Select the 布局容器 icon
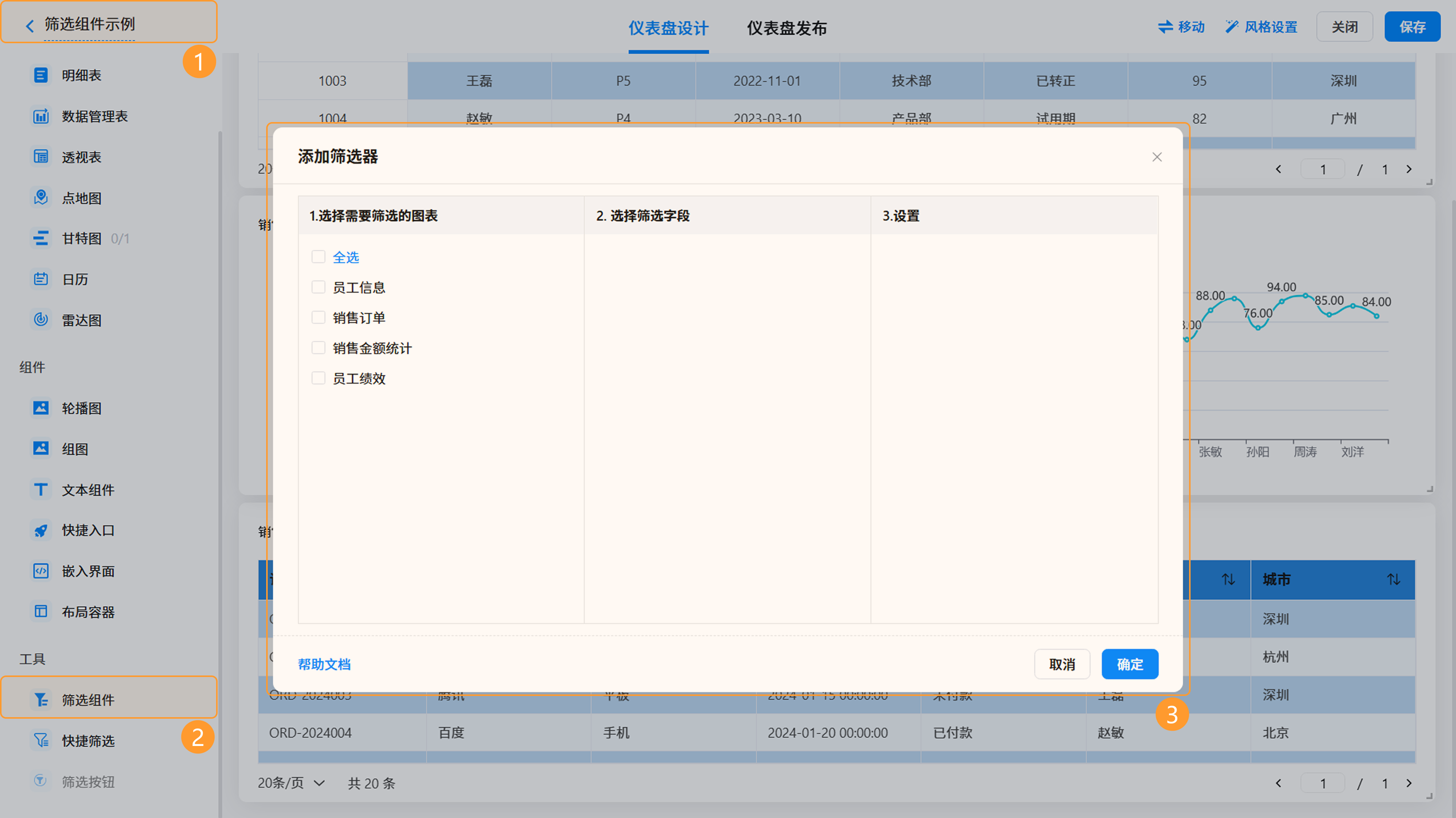 [x=41, y=611]
